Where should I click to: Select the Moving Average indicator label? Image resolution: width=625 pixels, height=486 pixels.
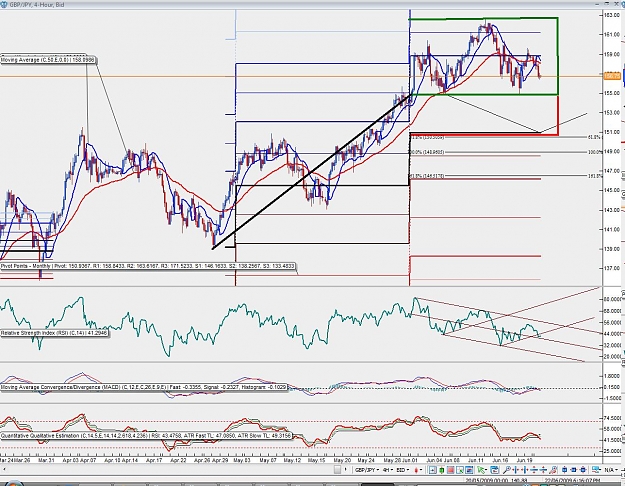pyautogui.click(x=48, y=60)
